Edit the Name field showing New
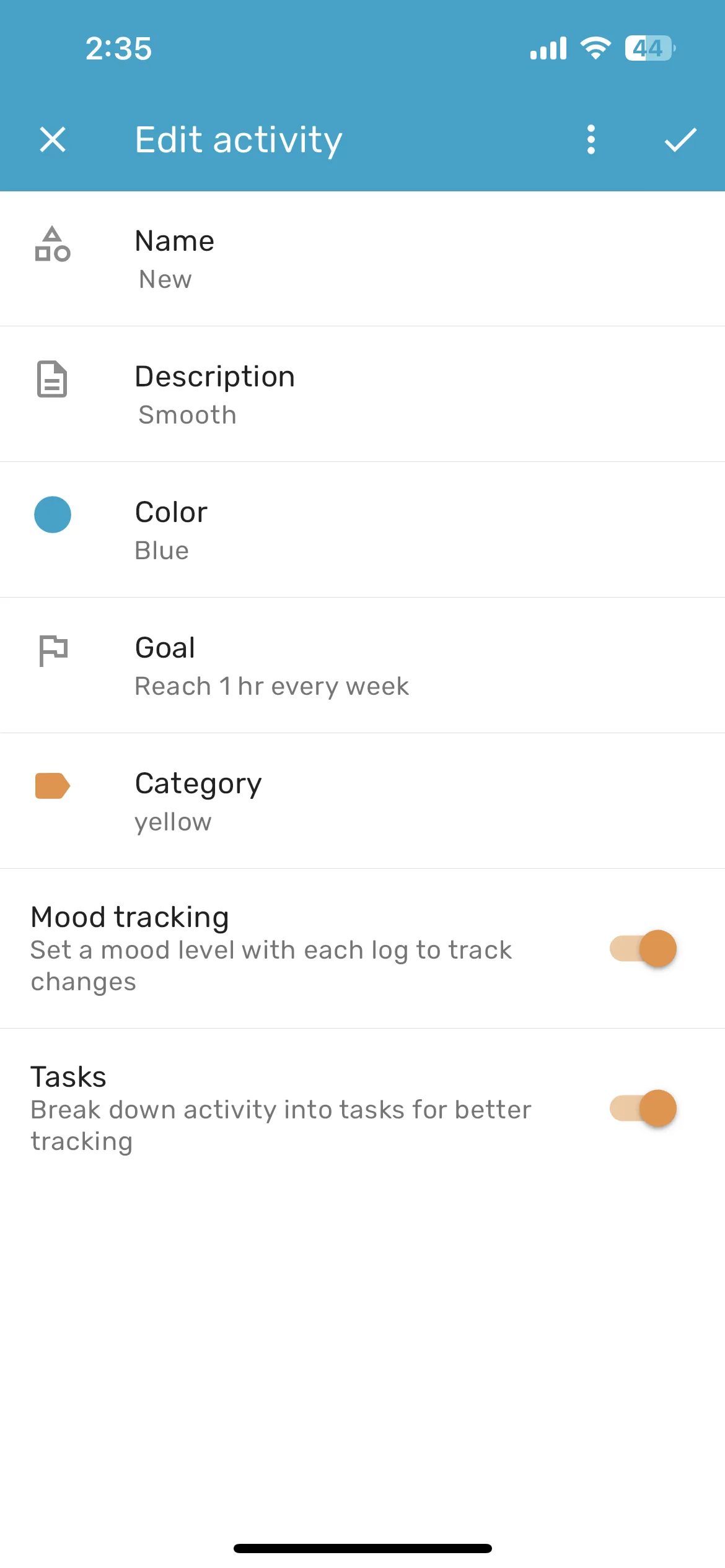This screenshot has width=725, height=1568. tap(362, 259)
